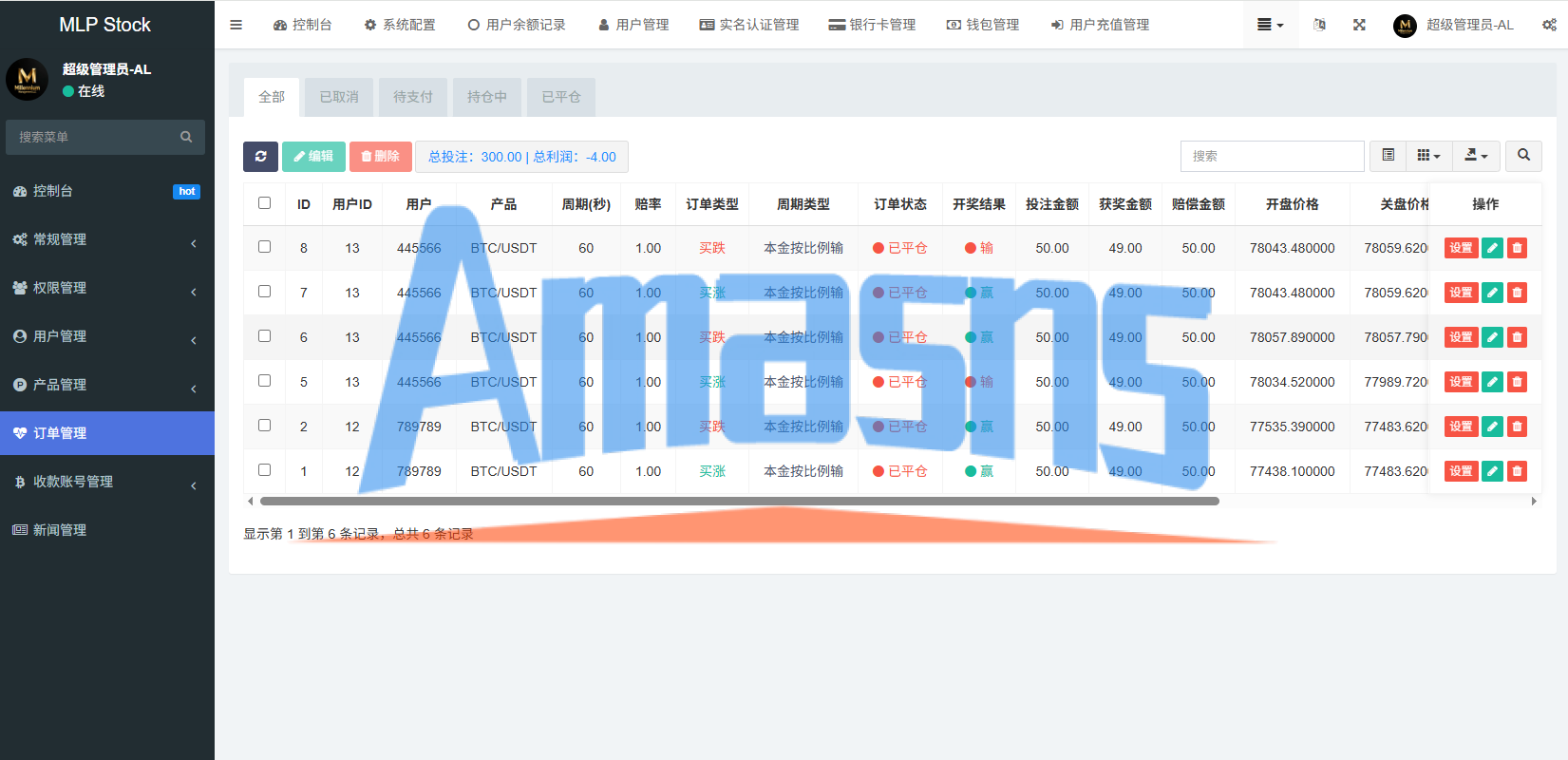The image size is (1568, 760).
Task: Expand the 用户管理 sidebar menu
Action: [107, 336]
